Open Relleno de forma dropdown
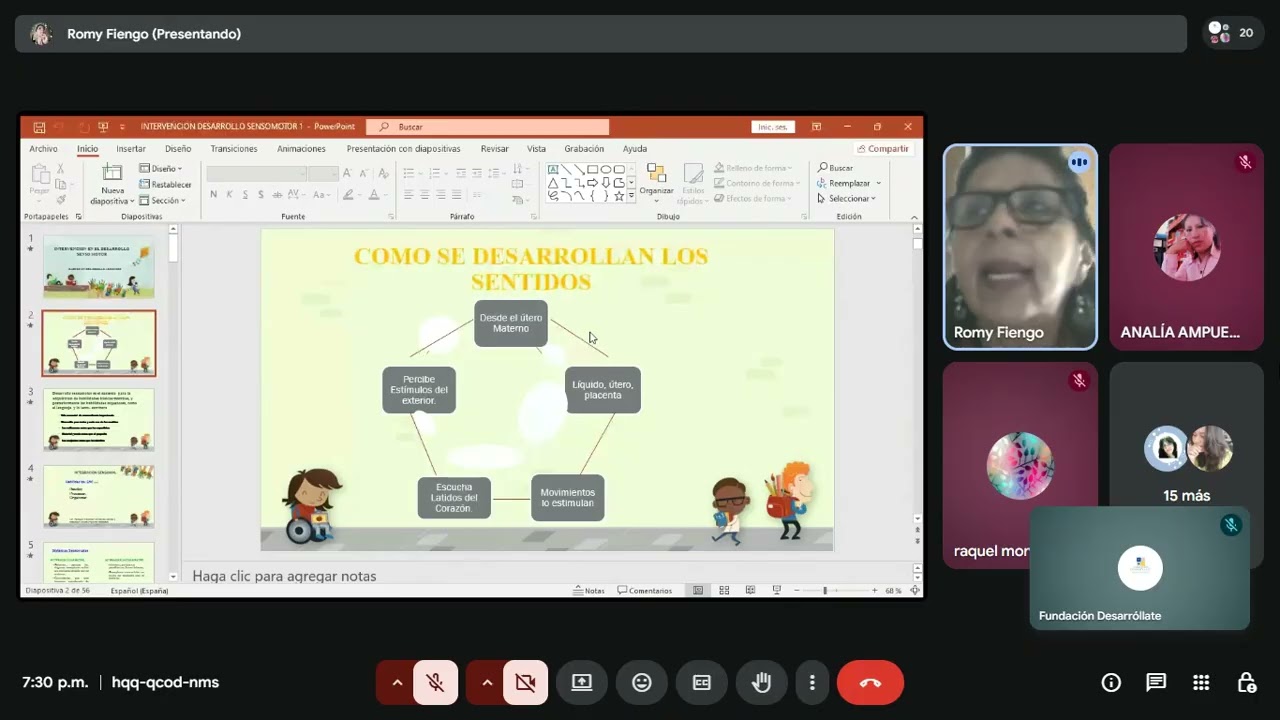Image resolution: width=1280 pixels, height=720 pixels. click(753, 168)
